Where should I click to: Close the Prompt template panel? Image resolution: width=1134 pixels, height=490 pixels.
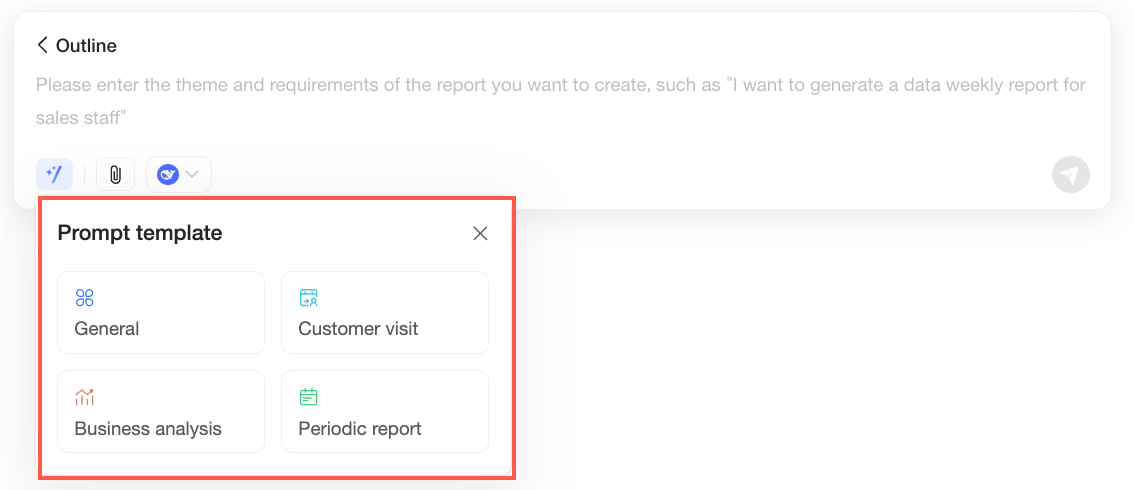point(480,233)
